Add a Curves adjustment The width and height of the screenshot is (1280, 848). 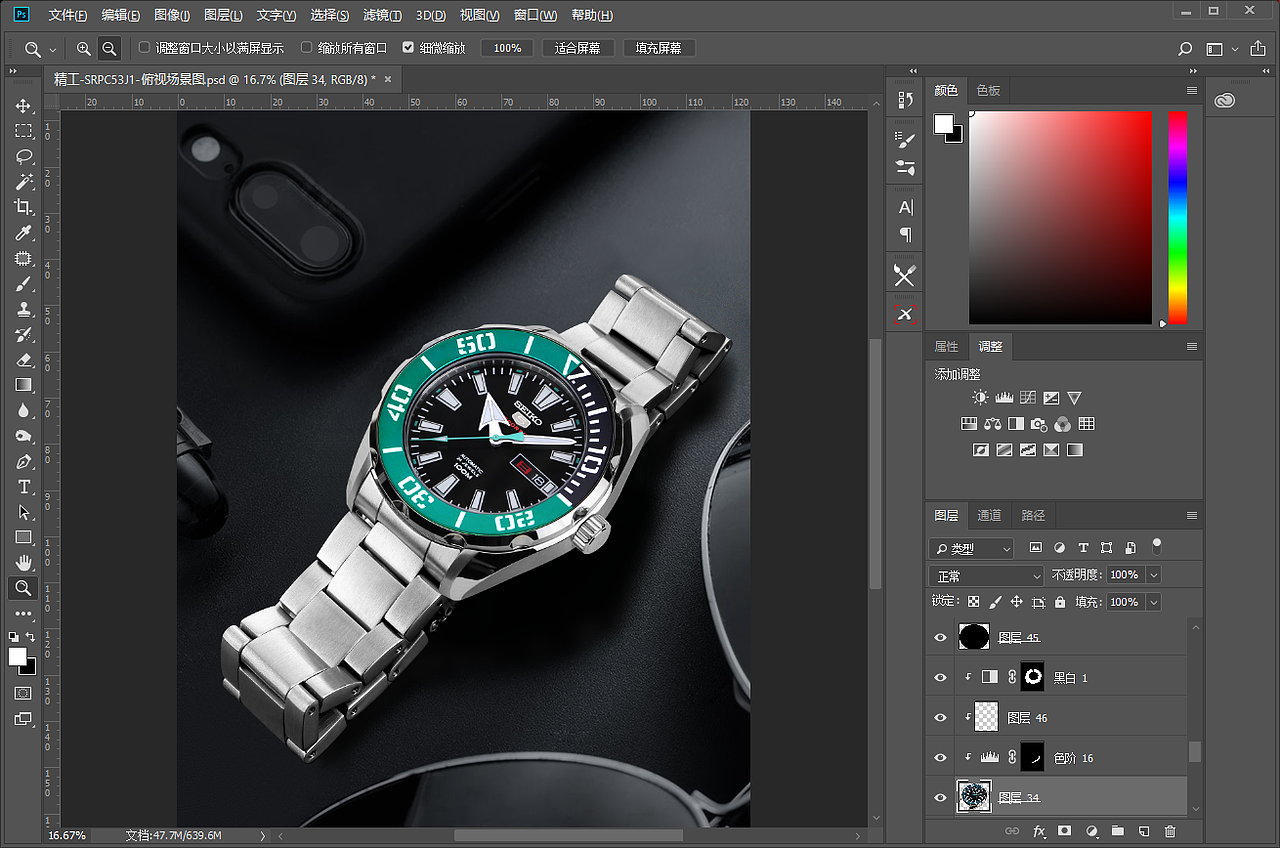pyautogui.click(x=1027, y=398)
